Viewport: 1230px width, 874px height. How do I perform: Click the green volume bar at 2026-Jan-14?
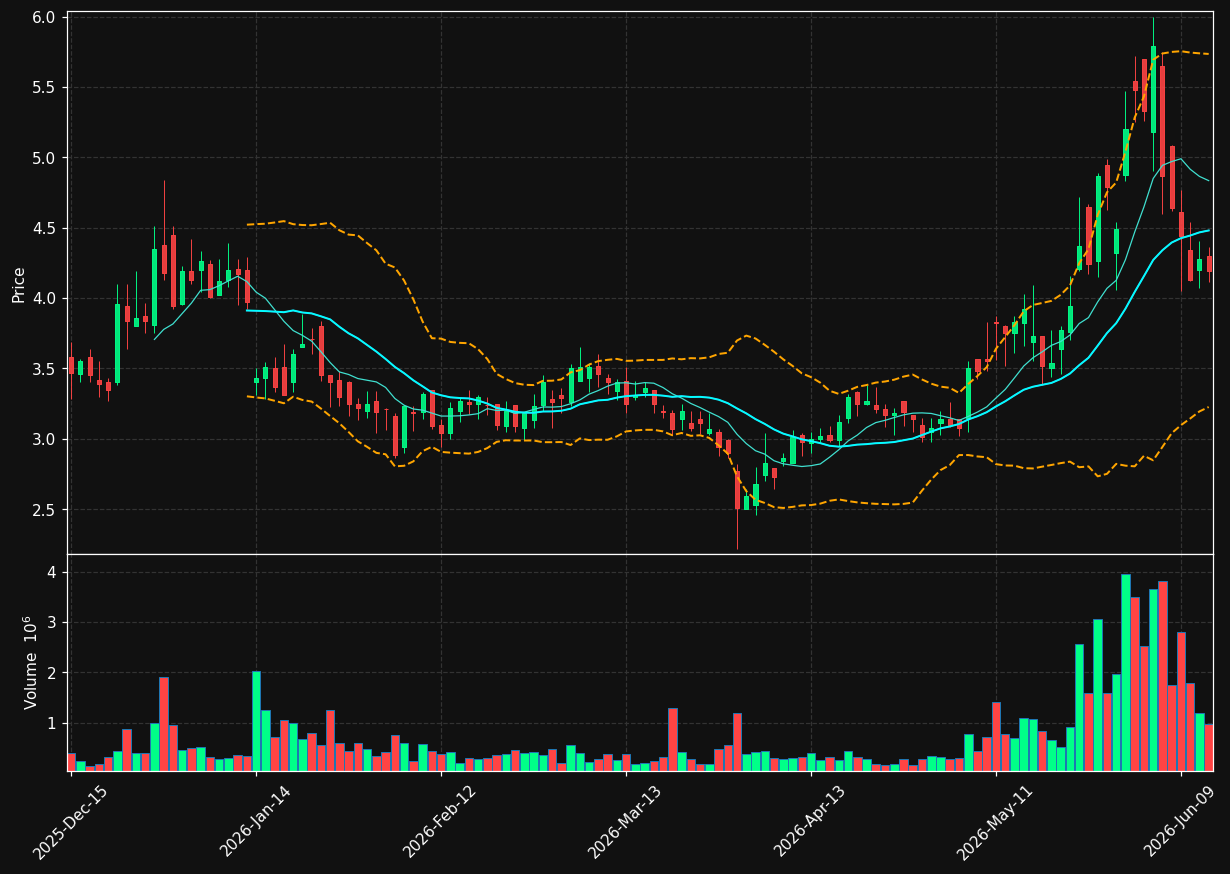(256, 721)
